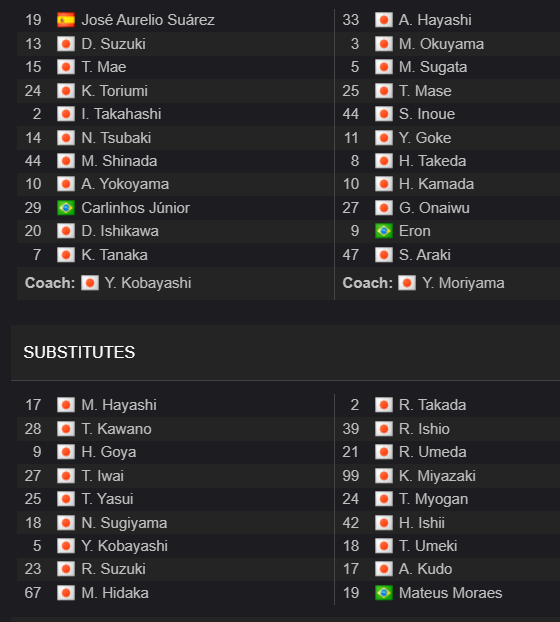Click the SUBSTITUTES section header

click(x=79, y=352)
